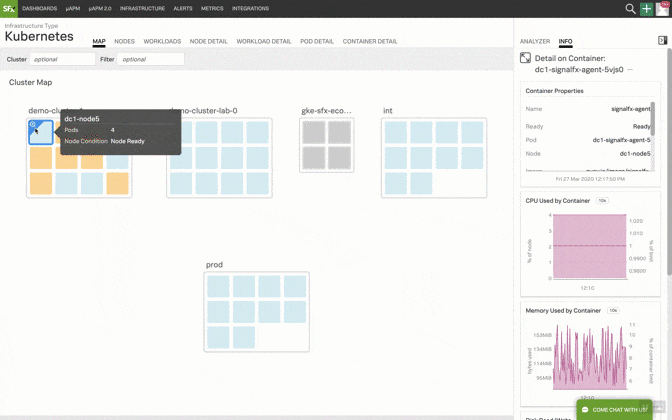
Task: Open the Pod Detail tab
Action: [x=317, y=42]
